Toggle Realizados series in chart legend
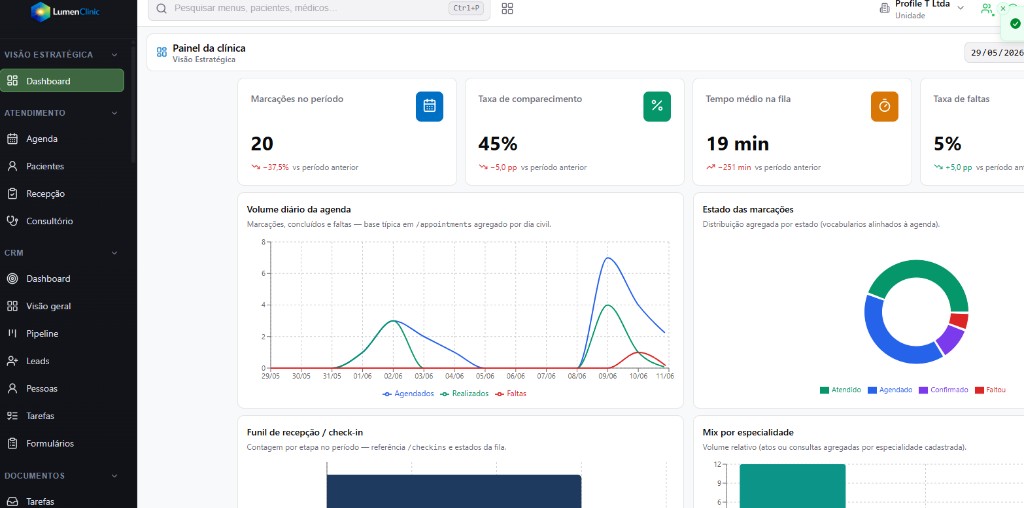 click(x=464, y=394)
